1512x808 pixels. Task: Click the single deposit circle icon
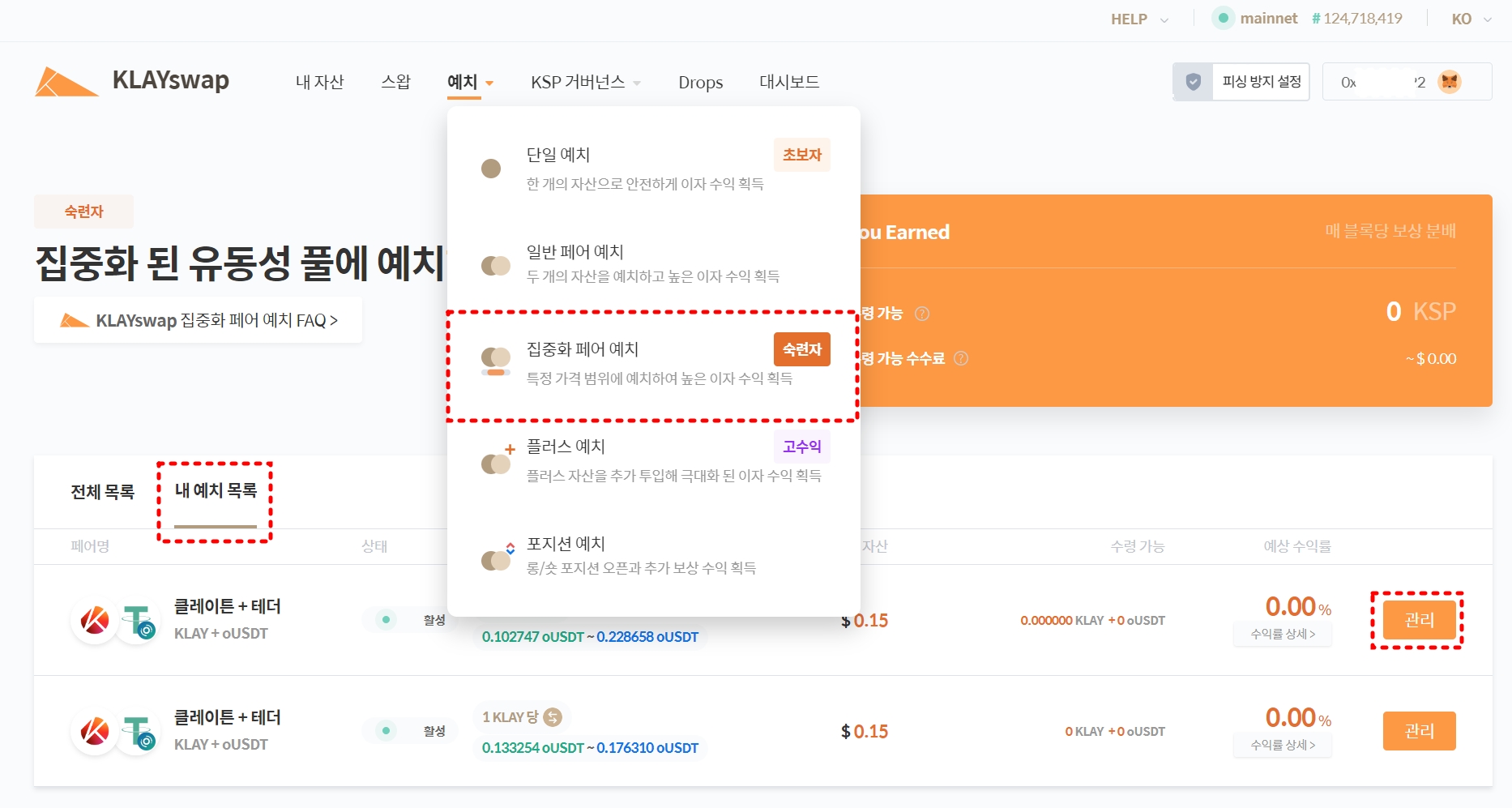(x=491, y=169)
